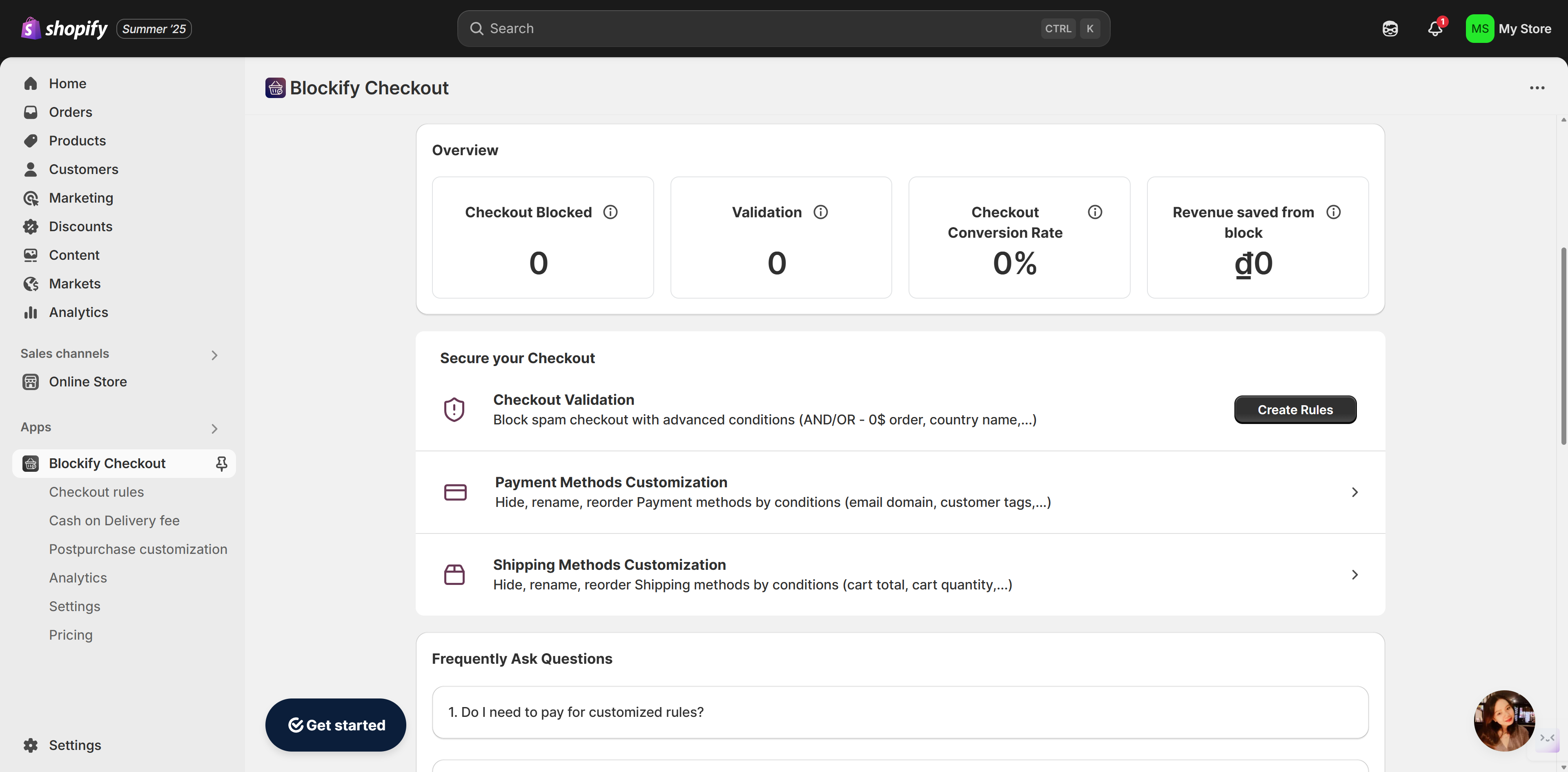Click the main Analytics bar-chart icon

[x=31, y=312]
